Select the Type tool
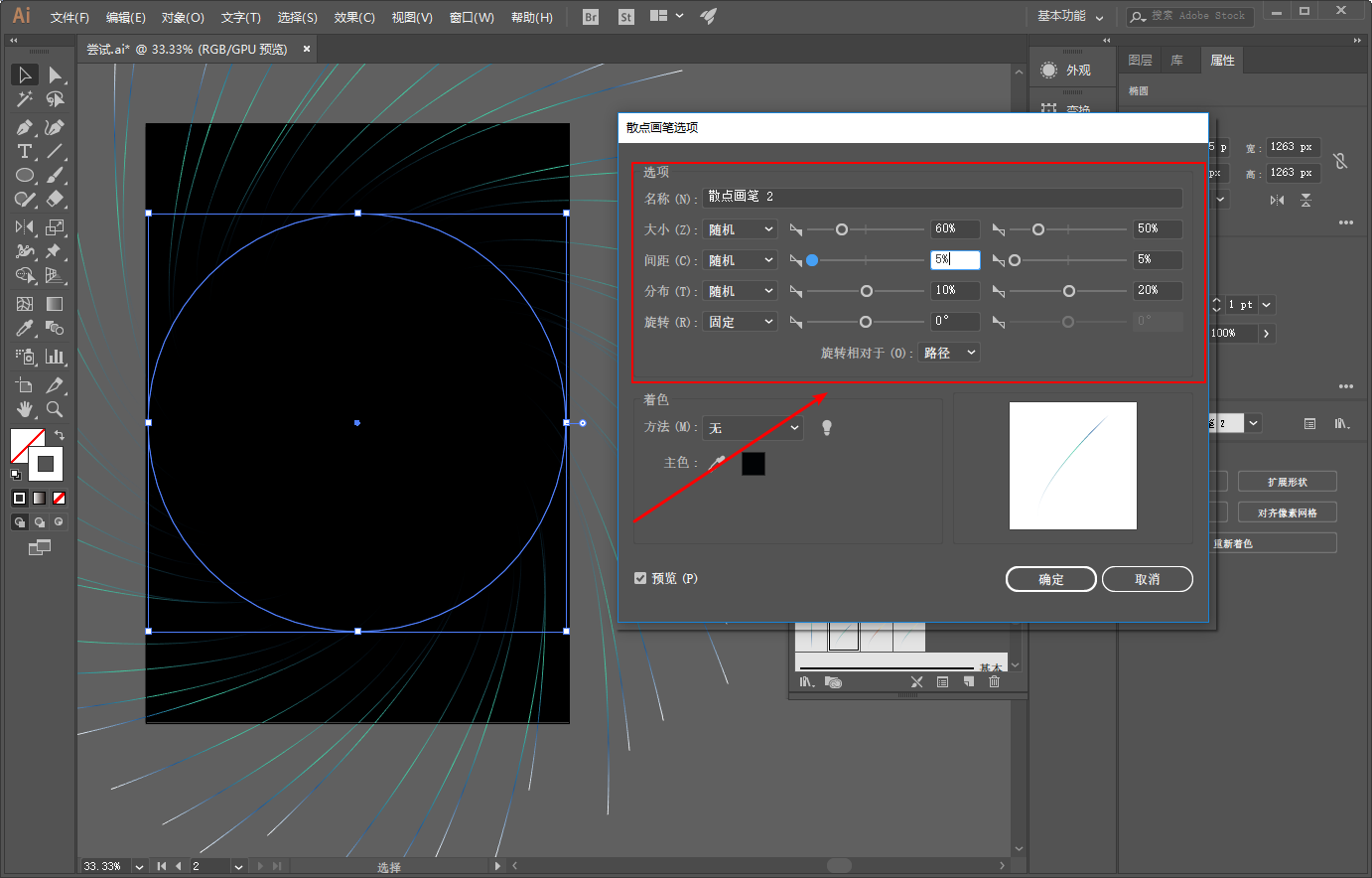The width and height of the screenshot is (1372, 878). 25,151
